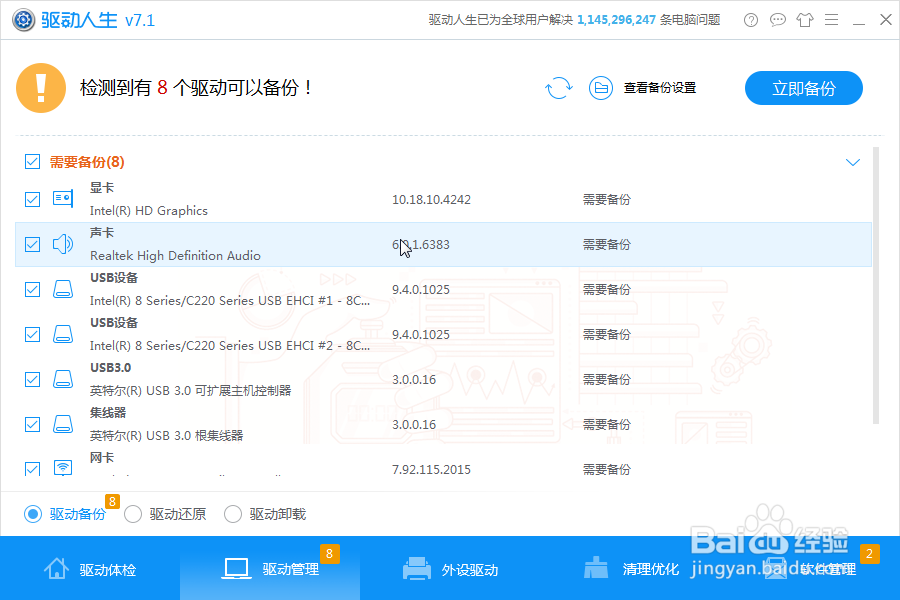This screenshot has height=600, width=900.
Task: Uncheck the 网卡 driver checkbox
Action: click(x=33, y=469)
